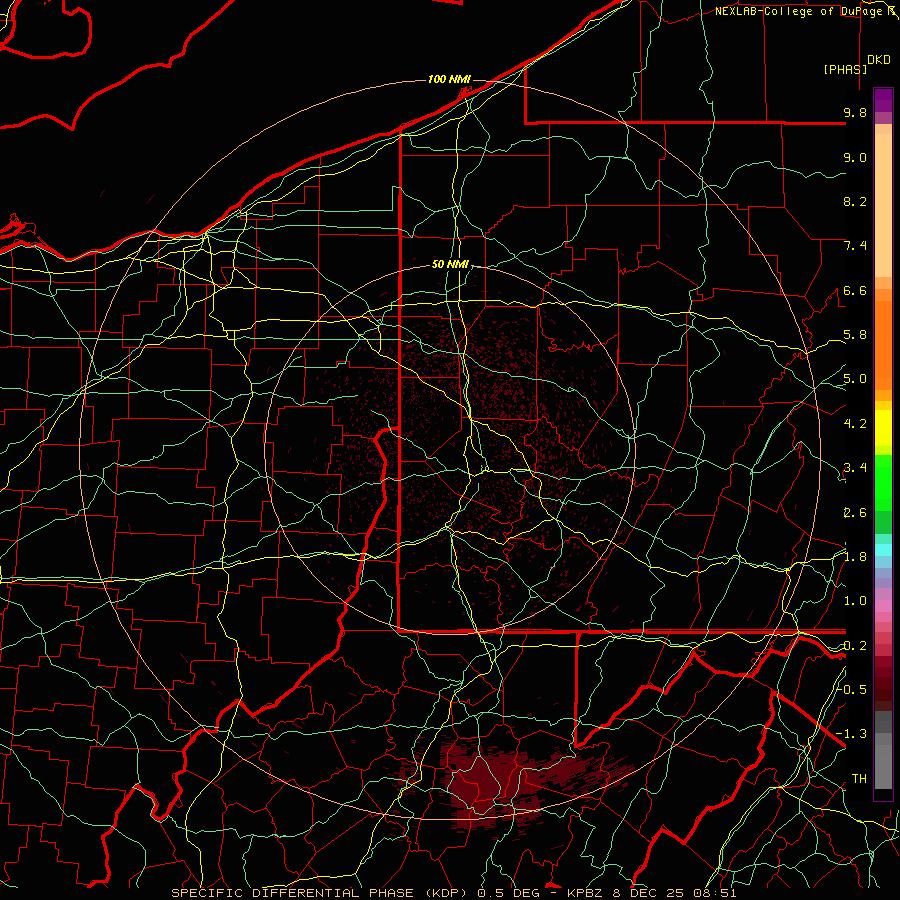Click the -1.3 scale value
The width and height of the screenshot is (900, 900).
(852, 735)
